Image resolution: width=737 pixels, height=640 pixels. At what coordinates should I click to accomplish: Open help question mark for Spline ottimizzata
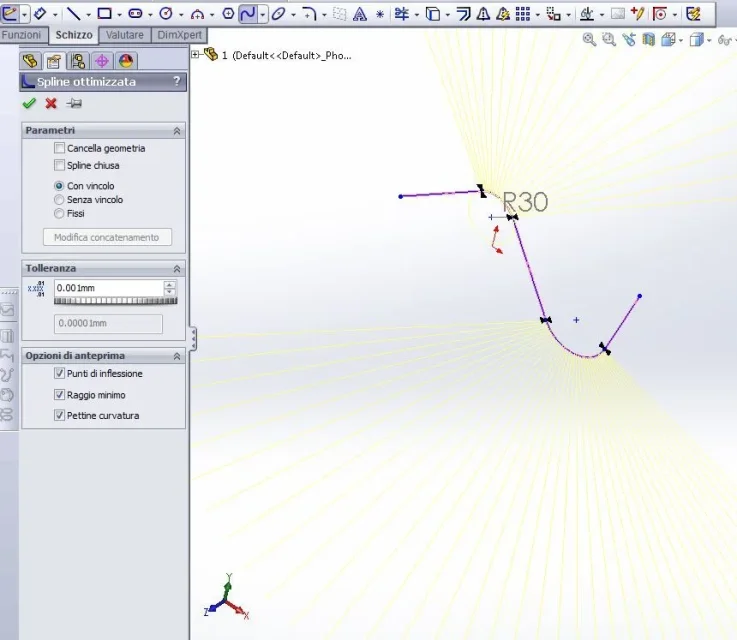click(177, 81)
